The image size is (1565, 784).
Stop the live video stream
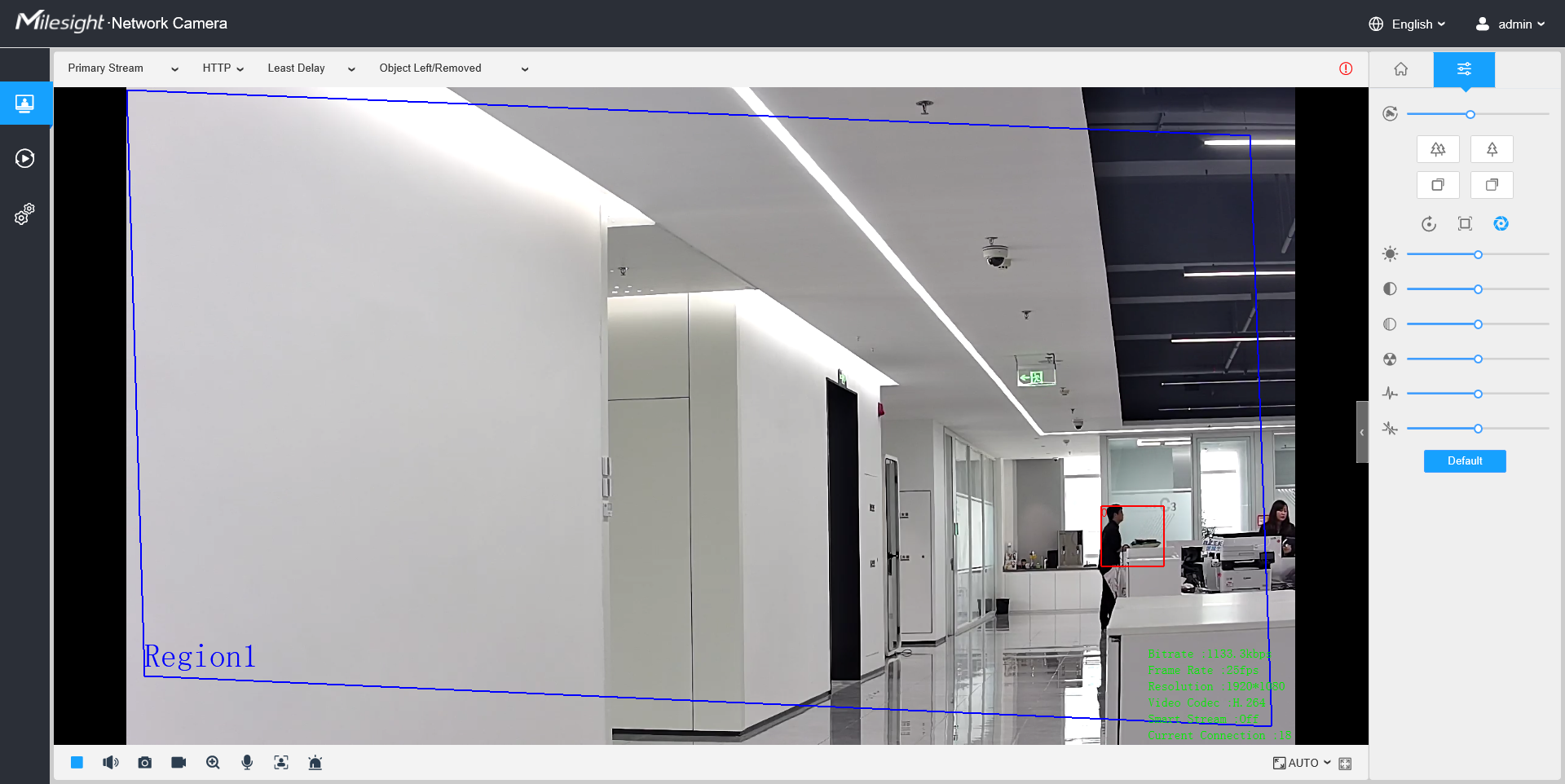click(77, 763)
